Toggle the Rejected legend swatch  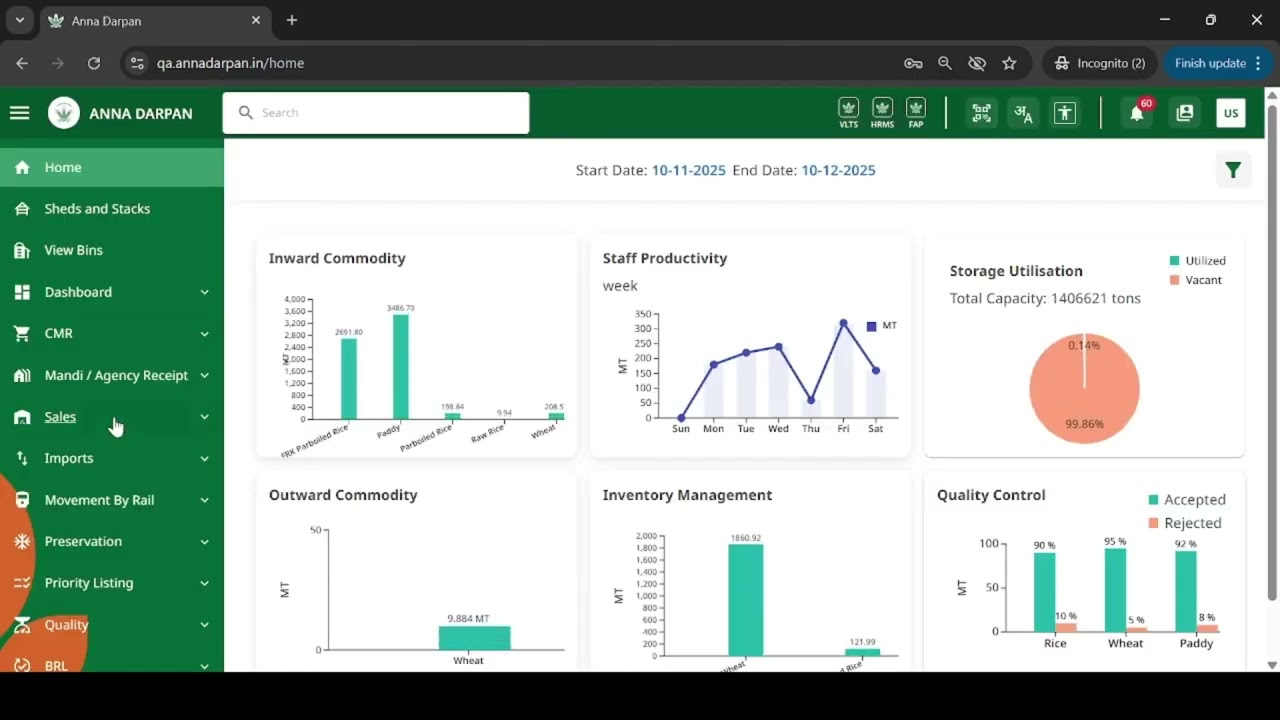[x=1154, y=523]
